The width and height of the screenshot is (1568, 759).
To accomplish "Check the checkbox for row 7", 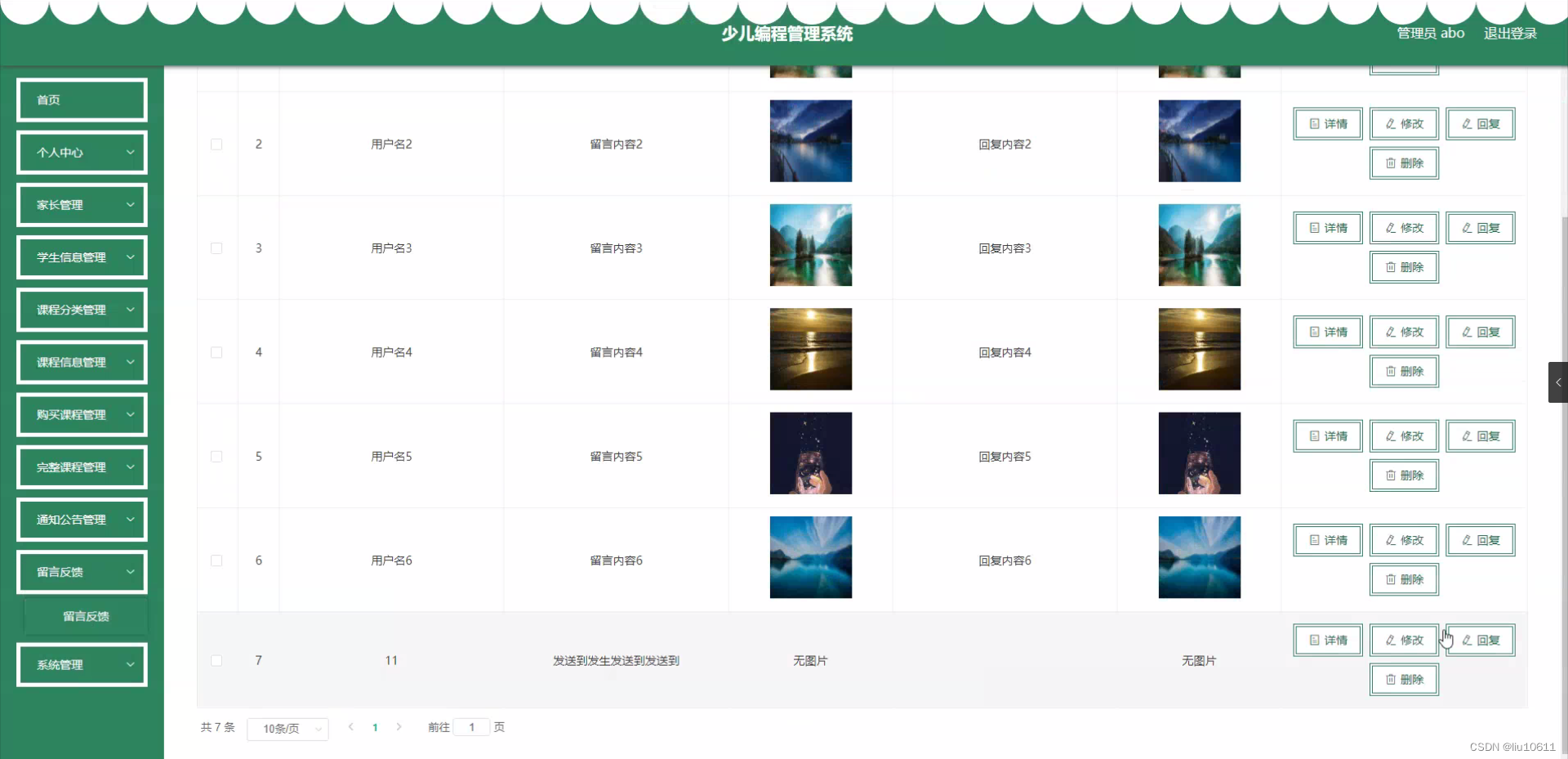I will 216,661.
